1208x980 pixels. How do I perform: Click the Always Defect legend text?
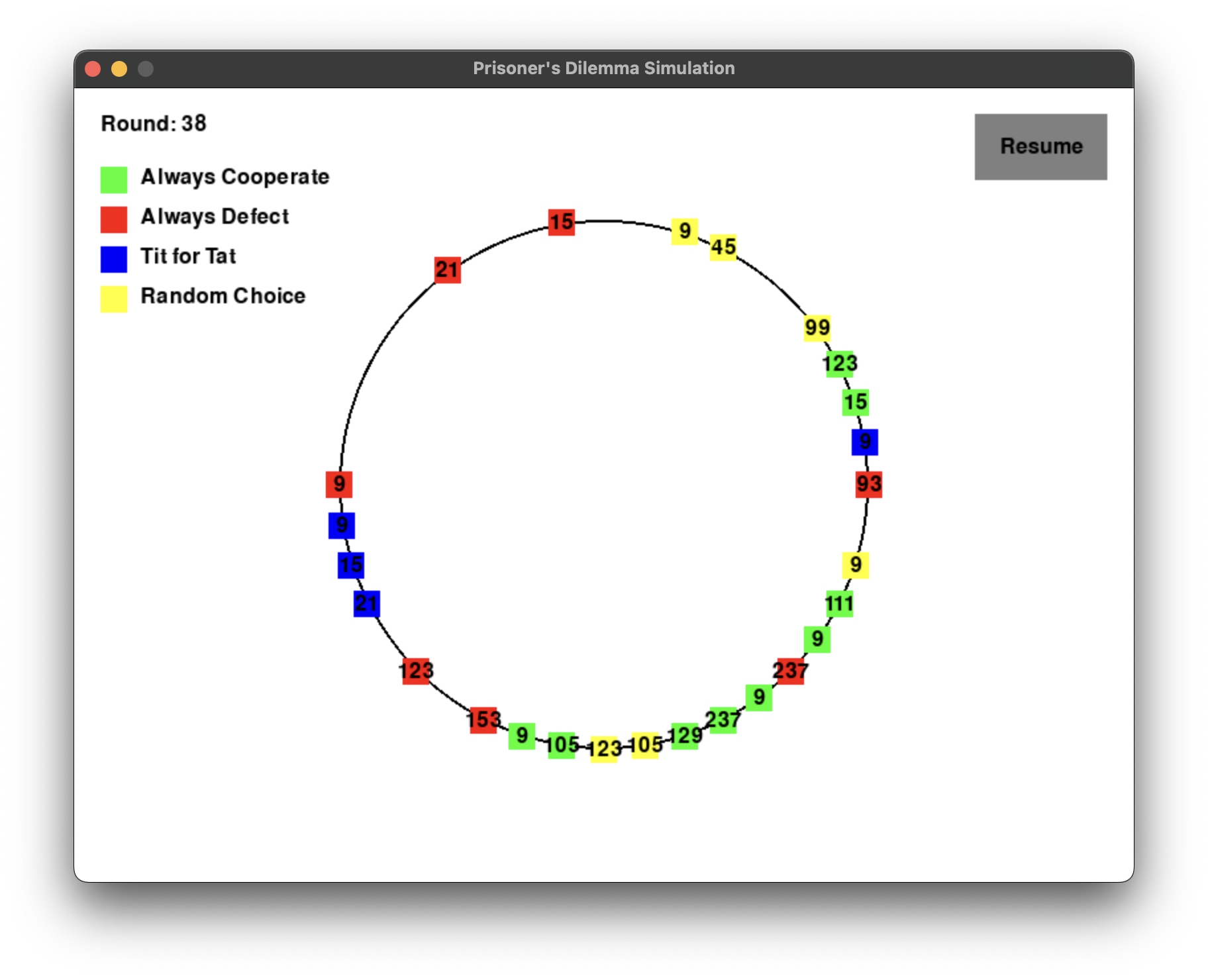click(x=215, y=217)
